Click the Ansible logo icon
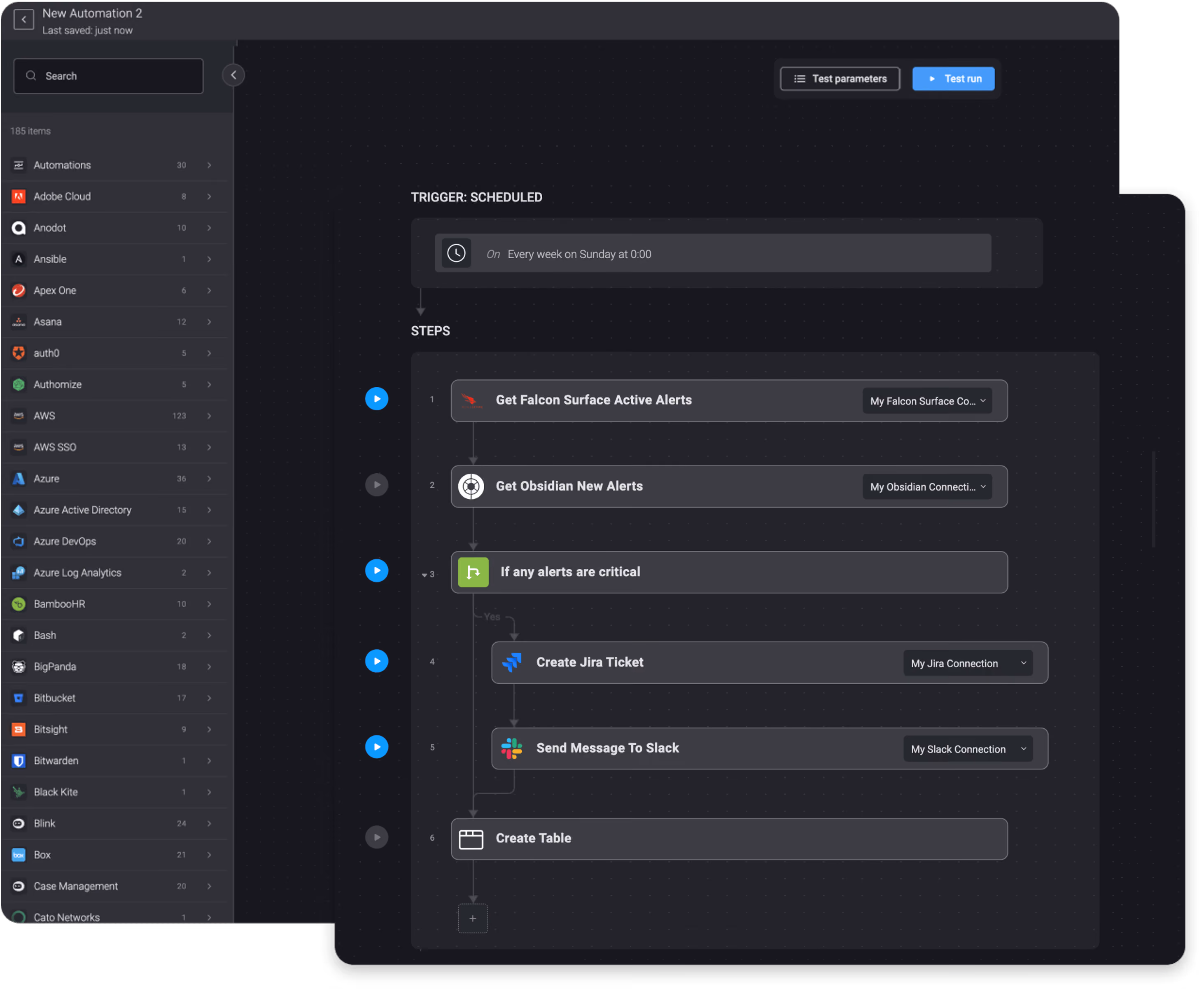This screenshot has width=1204, height=989. (x=19, y=259)
